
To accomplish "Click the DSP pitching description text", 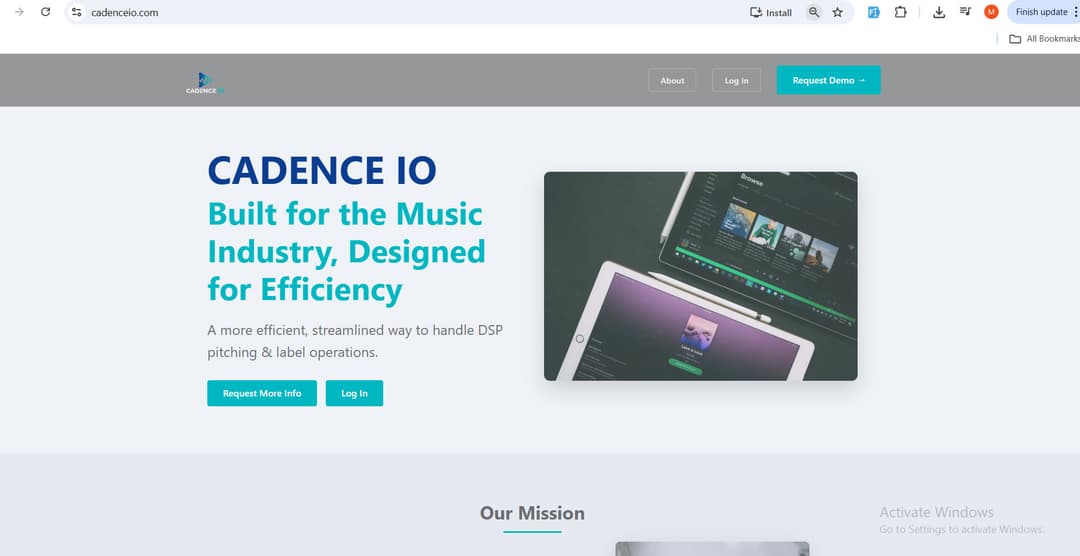I will [x=355, y=341].
